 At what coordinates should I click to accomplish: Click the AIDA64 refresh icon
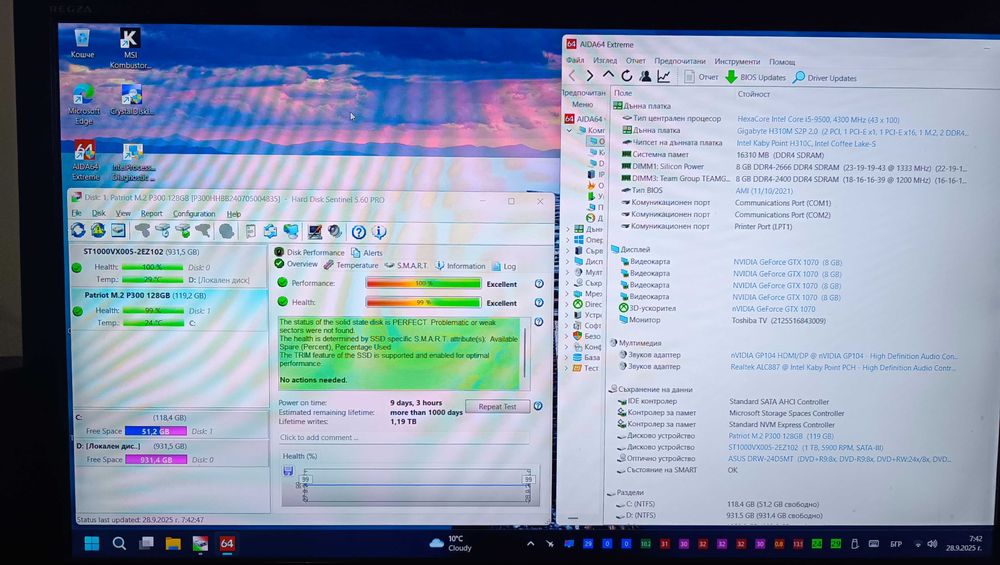click(x=627, y=76)
